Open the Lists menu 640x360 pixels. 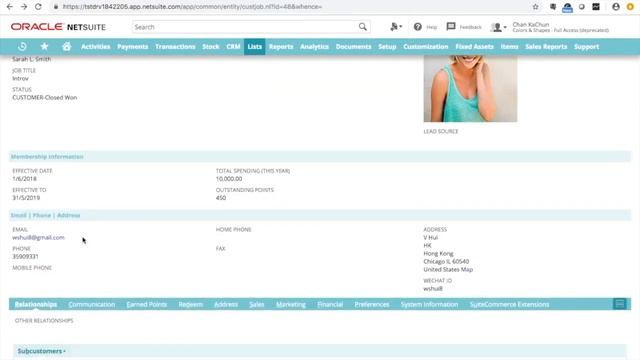click(x=254, y=47)
